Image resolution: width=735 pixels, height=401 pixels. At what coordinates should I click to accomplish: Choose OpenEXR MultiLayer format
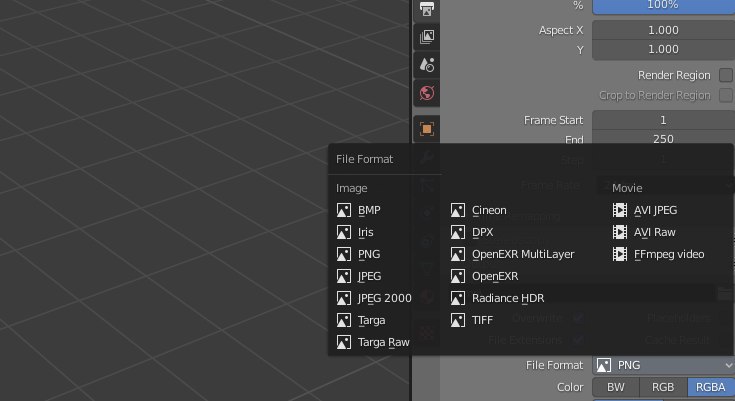point(512,254)
